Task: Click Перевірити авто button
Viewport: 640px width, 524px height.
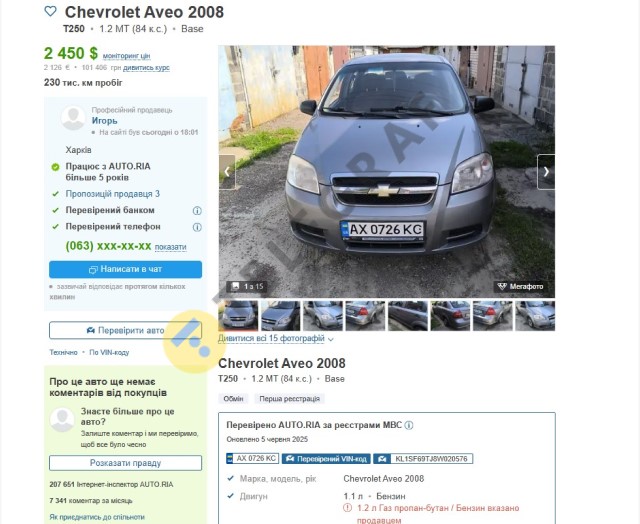Action: 125,330
